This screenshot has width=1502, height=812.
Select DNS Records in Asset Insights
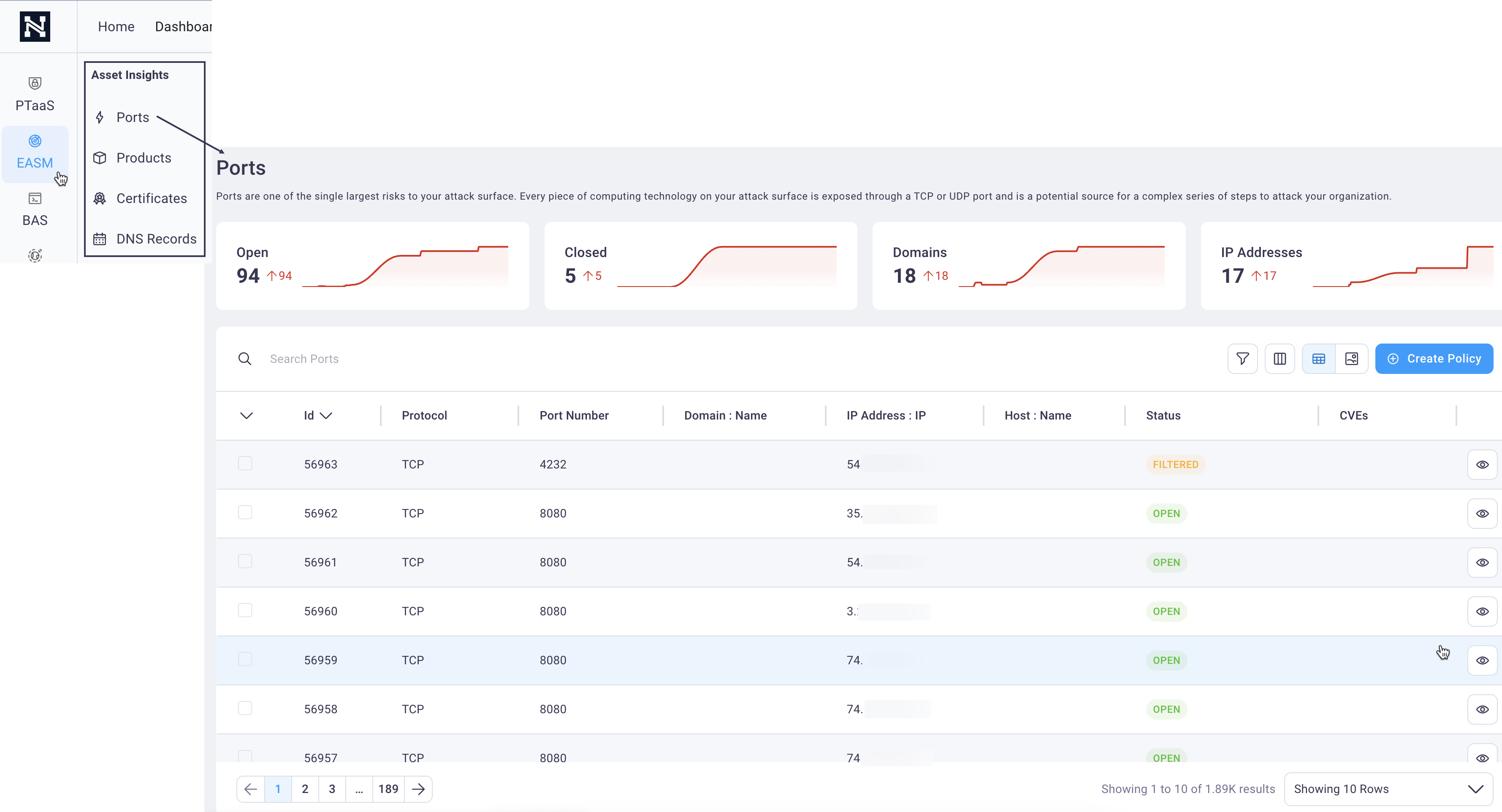pyautogui.click(x=156, y=239)
